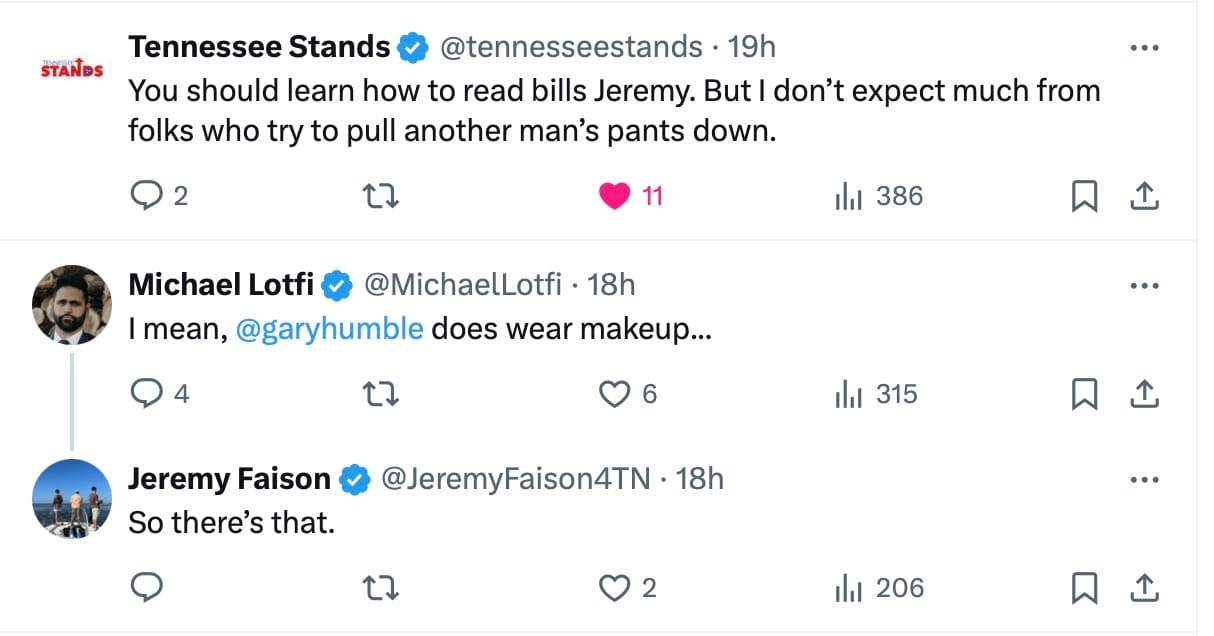Like Jeremy Faison's "So there's that" reply
1214x636 pixels.
pos(614,588)
